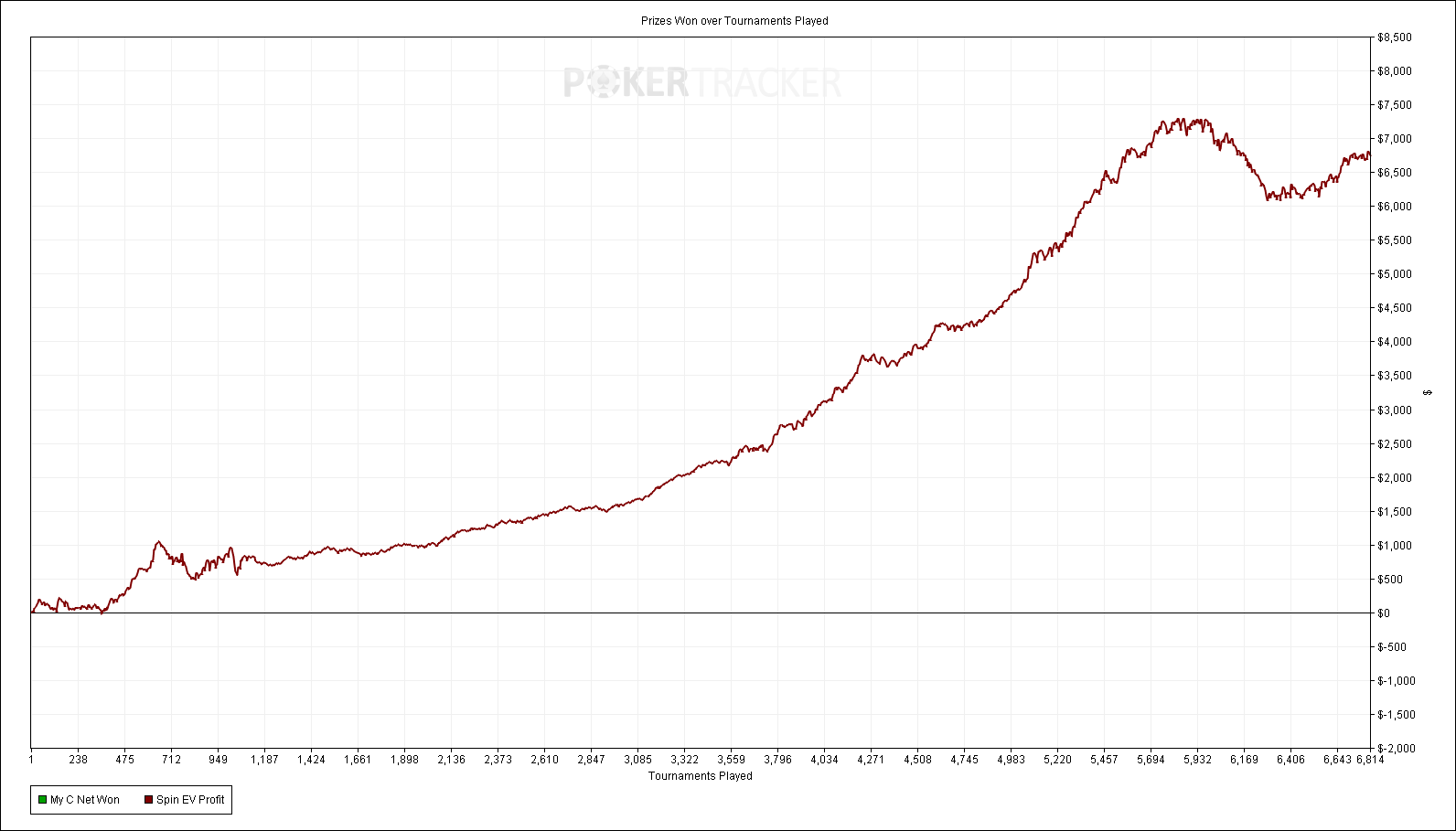The image size is (1456, 831).
Task: Click the 949 x-axis tick label
Action: pos(218,760)
